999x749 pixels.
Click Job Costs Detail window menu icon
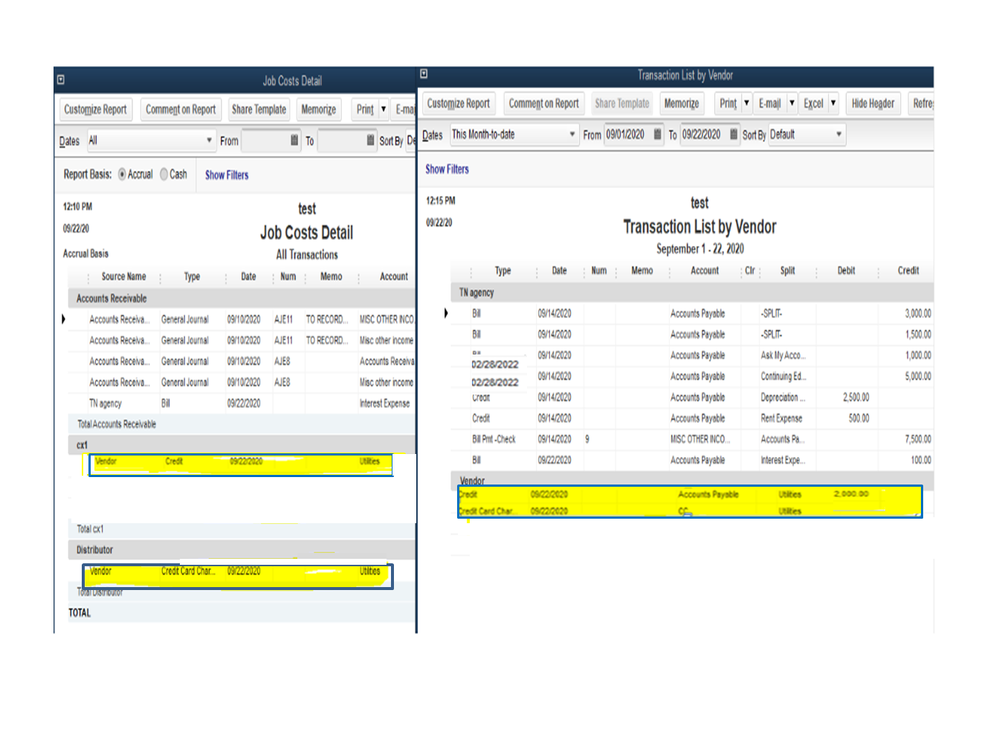[x=61, y=80]
